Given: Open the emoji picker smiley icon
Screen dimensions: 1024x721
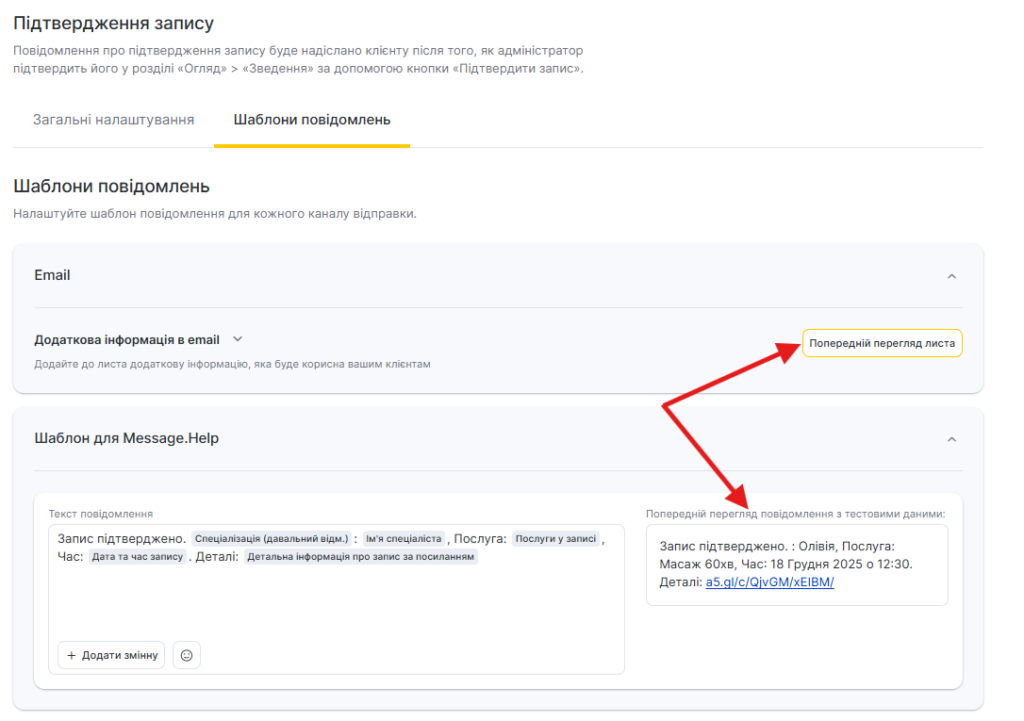Looking at the screenshot, I should click(x=186, y=655).
